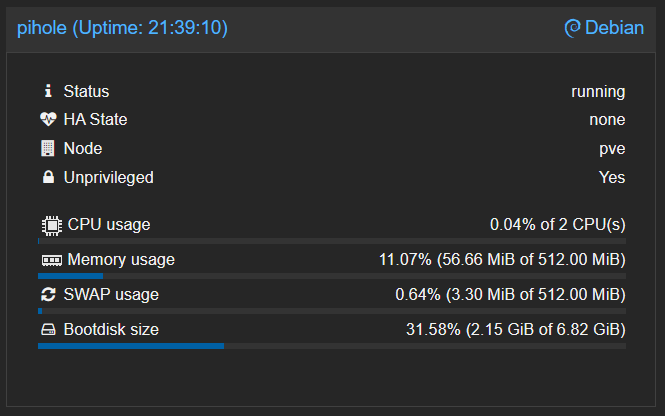Click the pihole uptime title
665x416 pixels.
122,28
